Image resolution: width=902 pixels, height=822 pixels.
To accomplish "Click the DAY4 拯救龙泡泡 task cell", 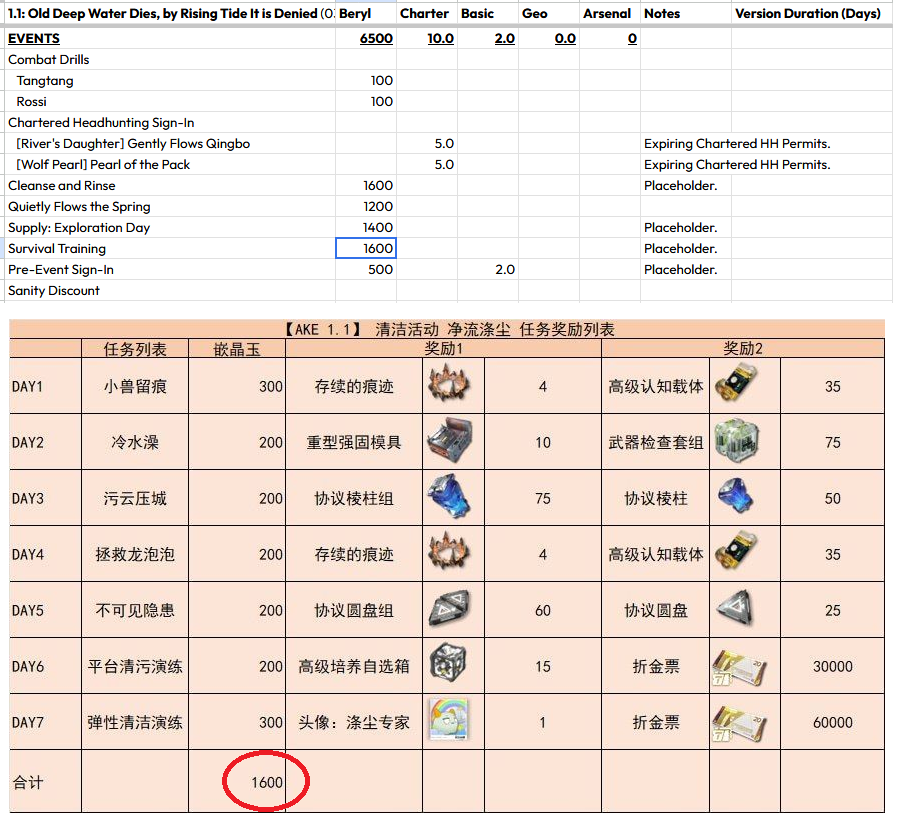I will pos(135,554).
